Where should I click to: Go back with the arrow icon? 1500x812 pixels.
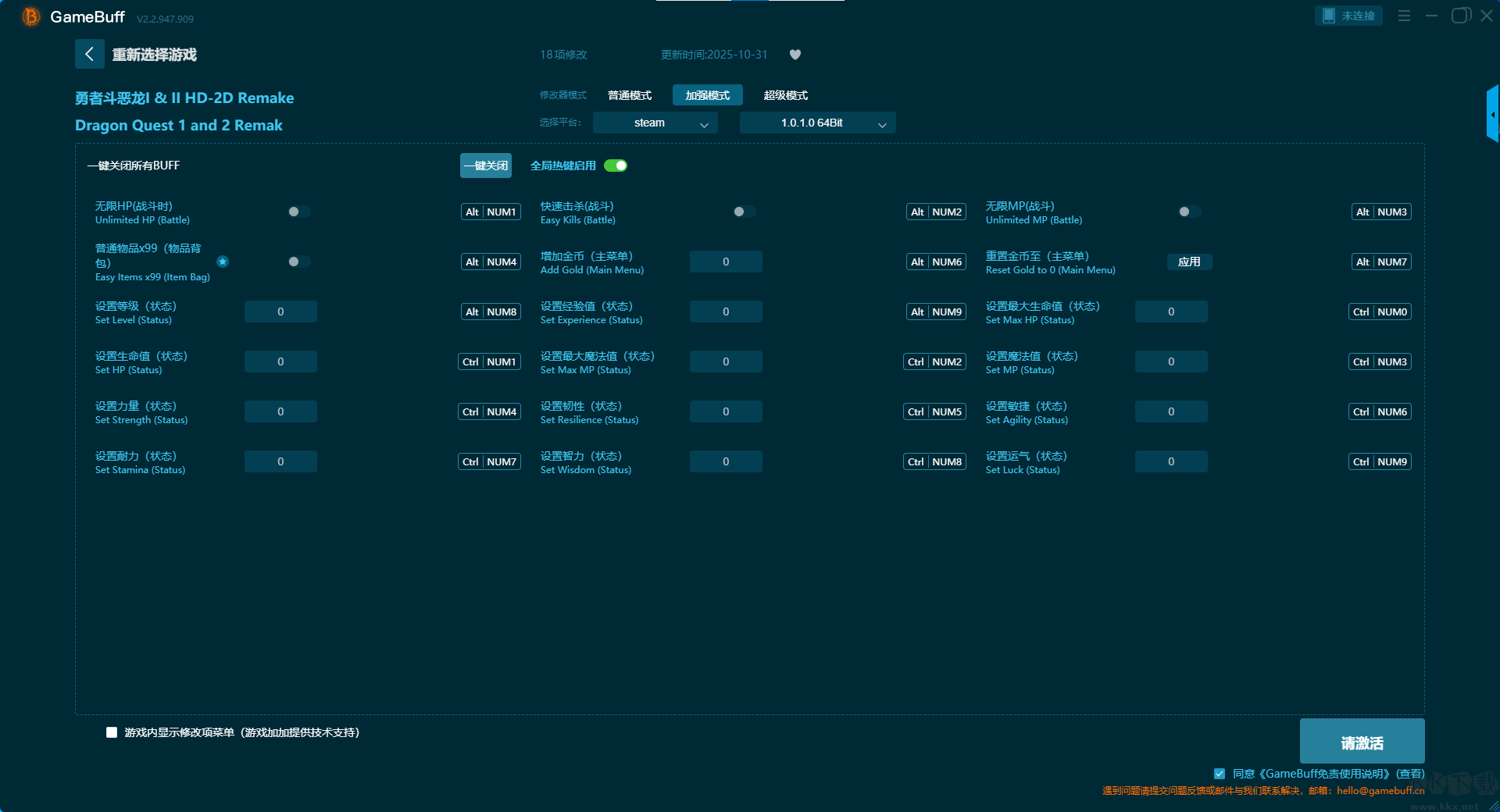point(89,54)
